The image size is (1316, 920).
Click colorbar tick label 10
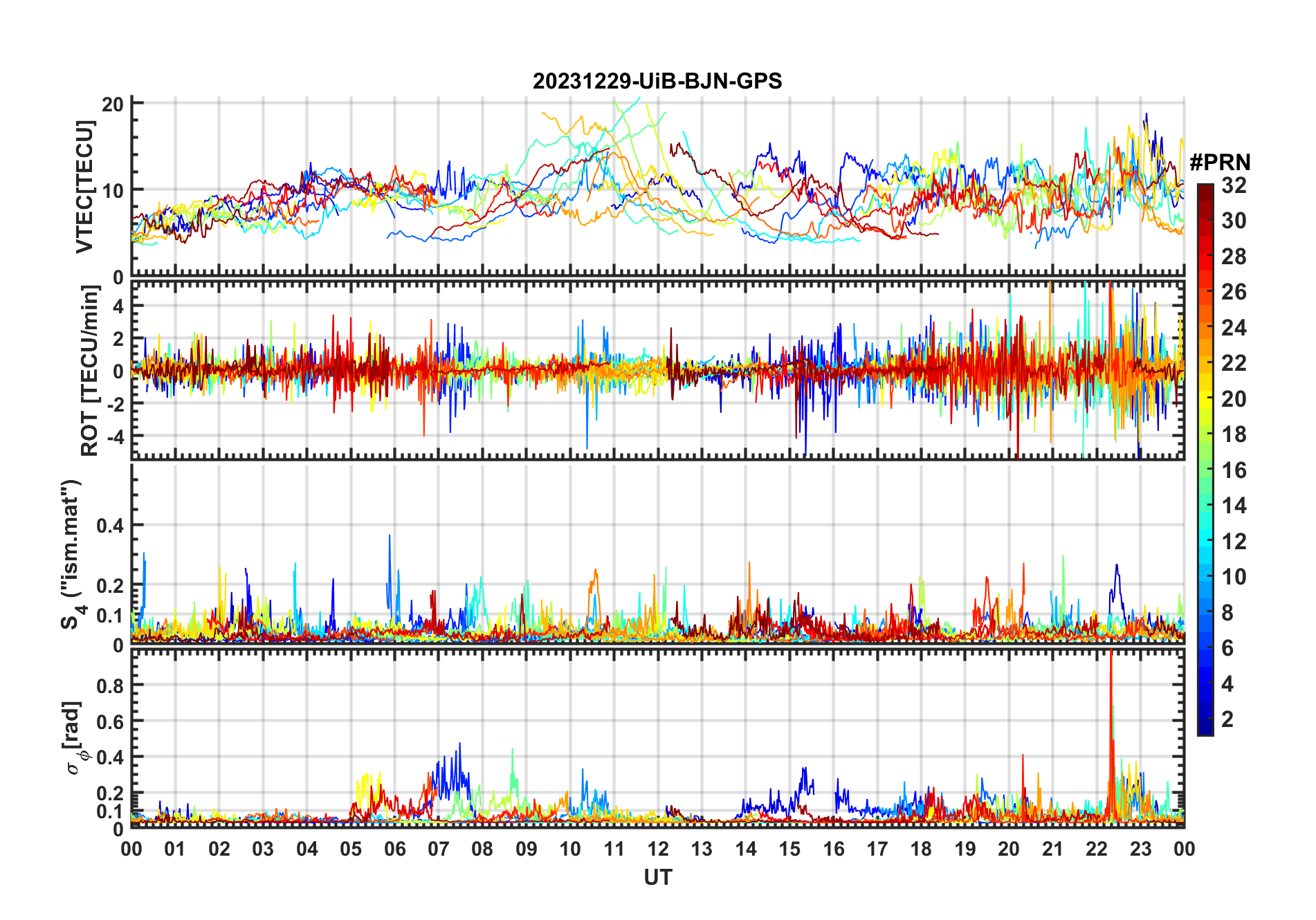1234,577
